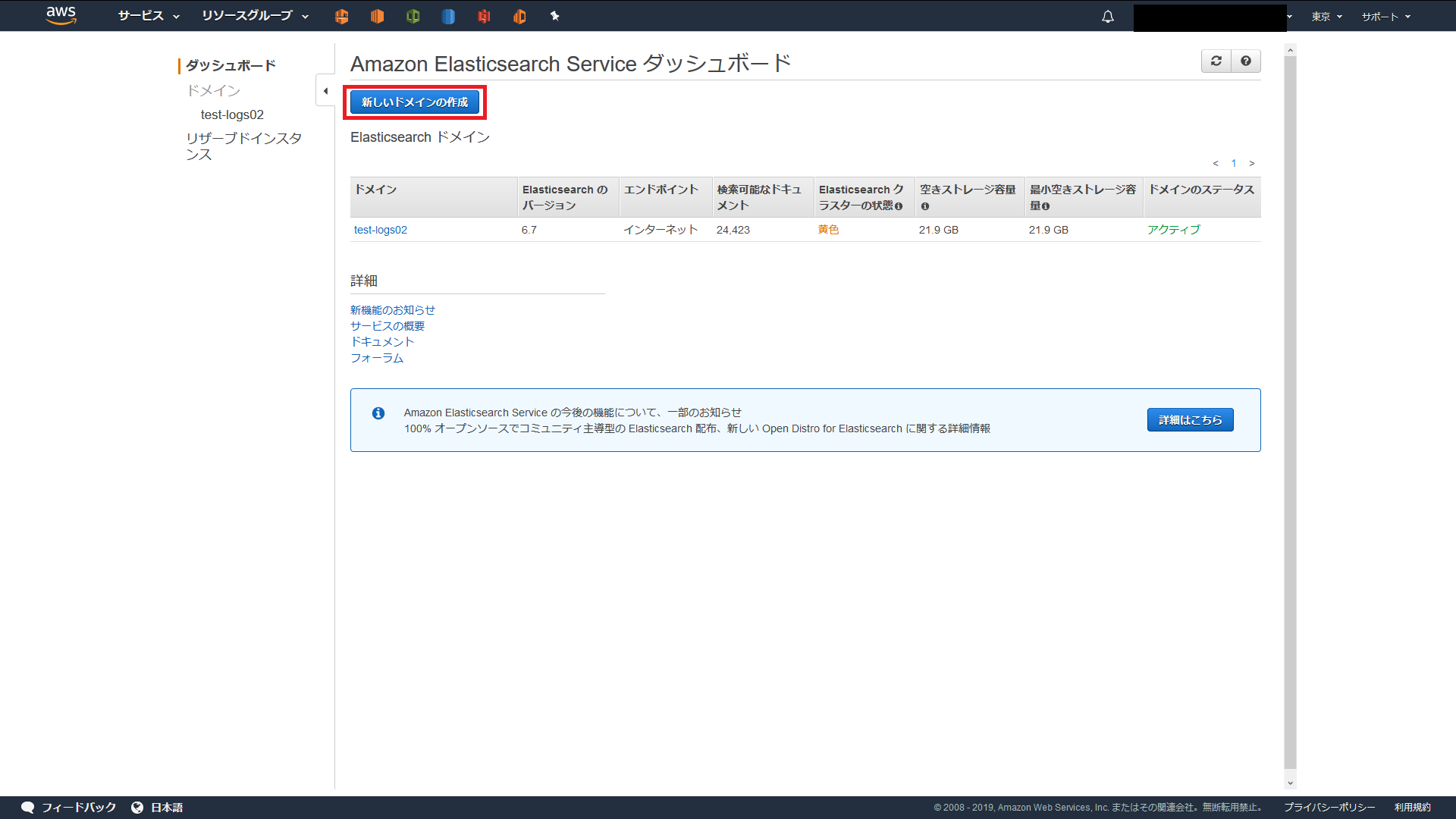Collapse the sidebar with the left arrow
Viewport: 1456px width, 819px height.
coord(326,90)
